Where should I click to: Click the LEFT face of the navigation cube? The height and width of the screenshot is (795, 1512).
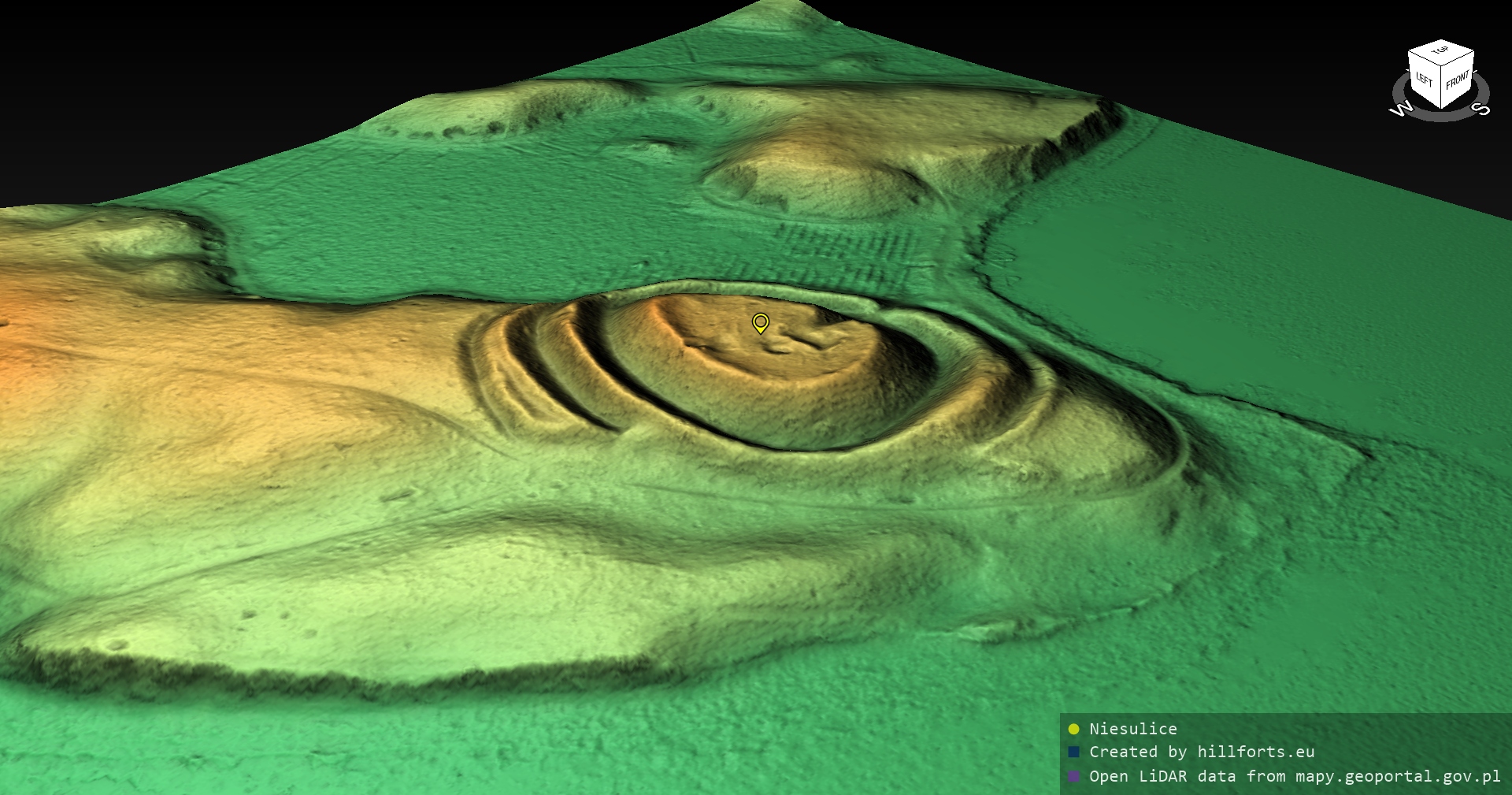pyautogui.click(x=1424, y=80)
